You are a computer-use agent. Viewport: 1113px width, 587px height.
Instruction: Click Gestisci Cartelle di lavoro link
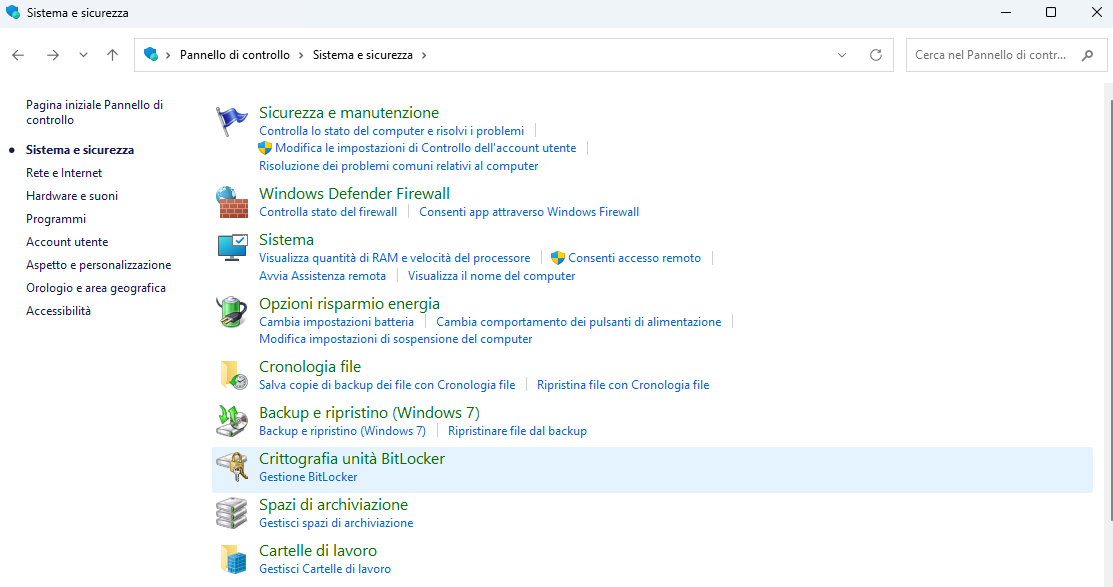[x=324, y=569]
